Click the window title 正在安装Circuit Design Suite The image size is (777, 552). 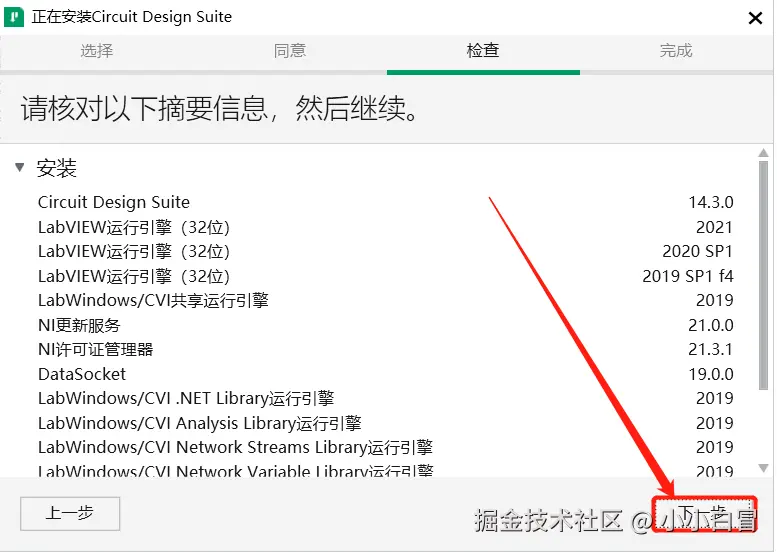point(132,17)
